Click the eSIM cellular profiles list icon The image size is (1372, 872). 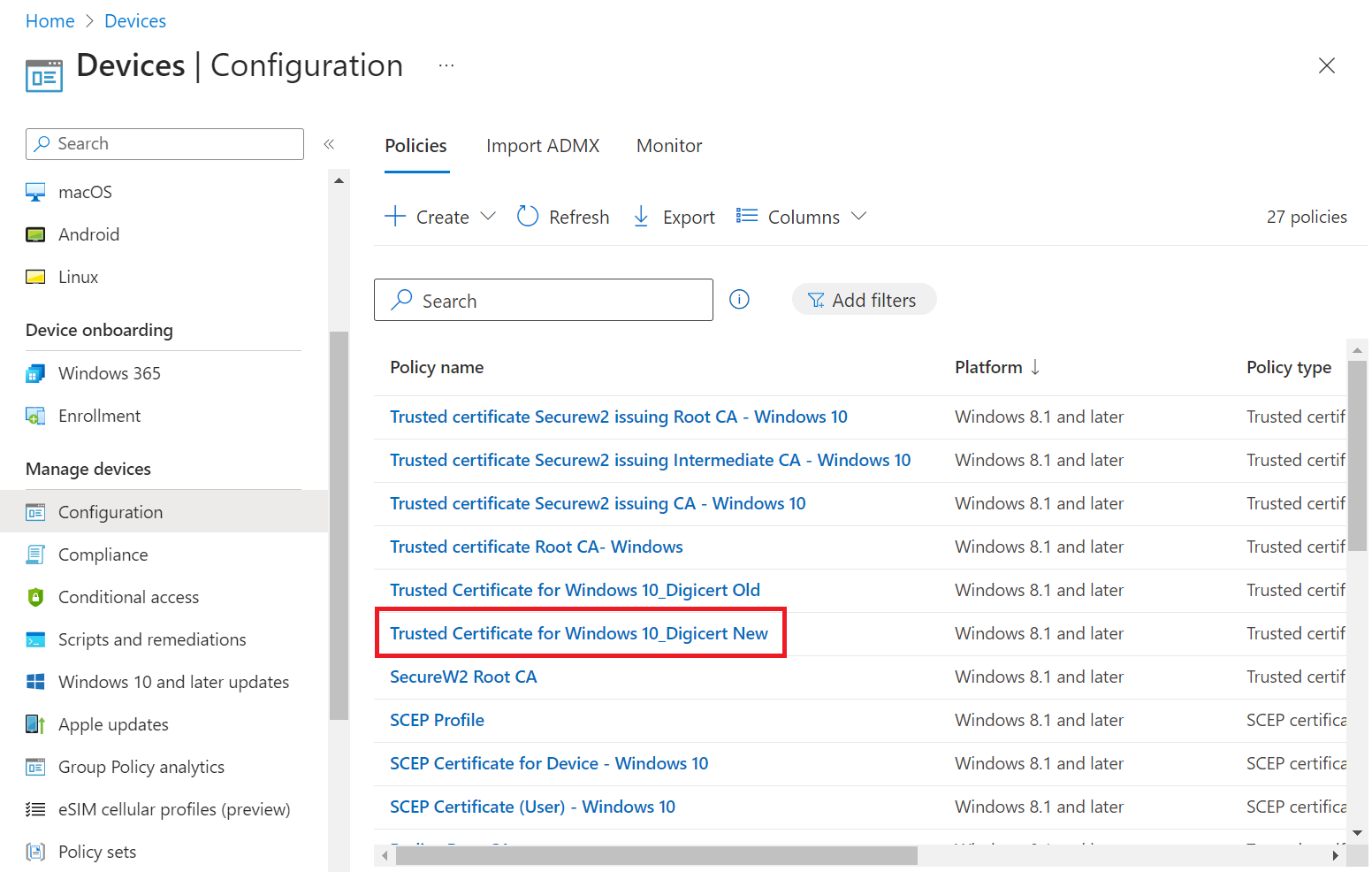pos(35,809)
